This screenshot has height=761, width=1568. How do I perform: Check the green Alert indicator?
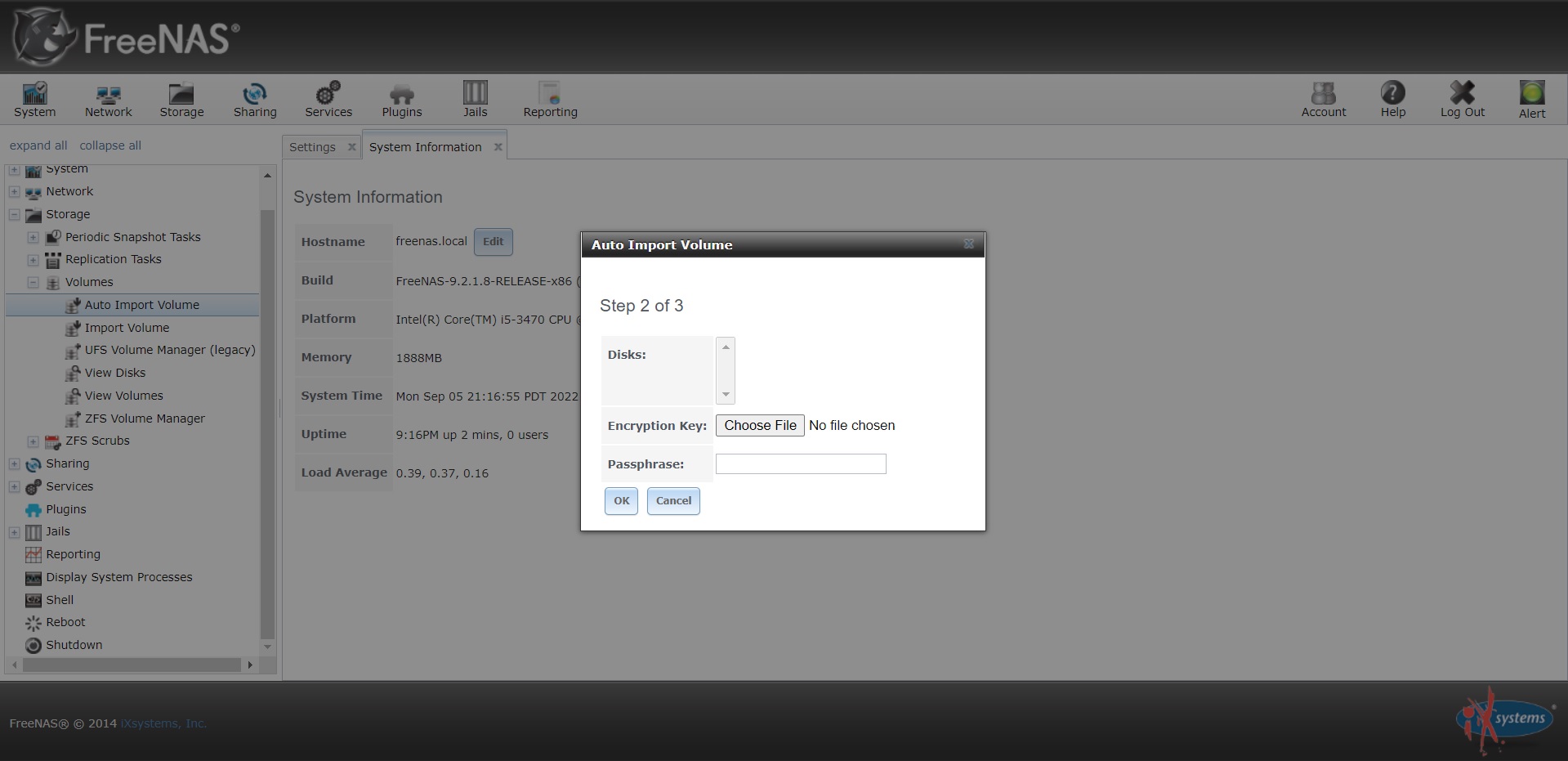click(1532, 100)
